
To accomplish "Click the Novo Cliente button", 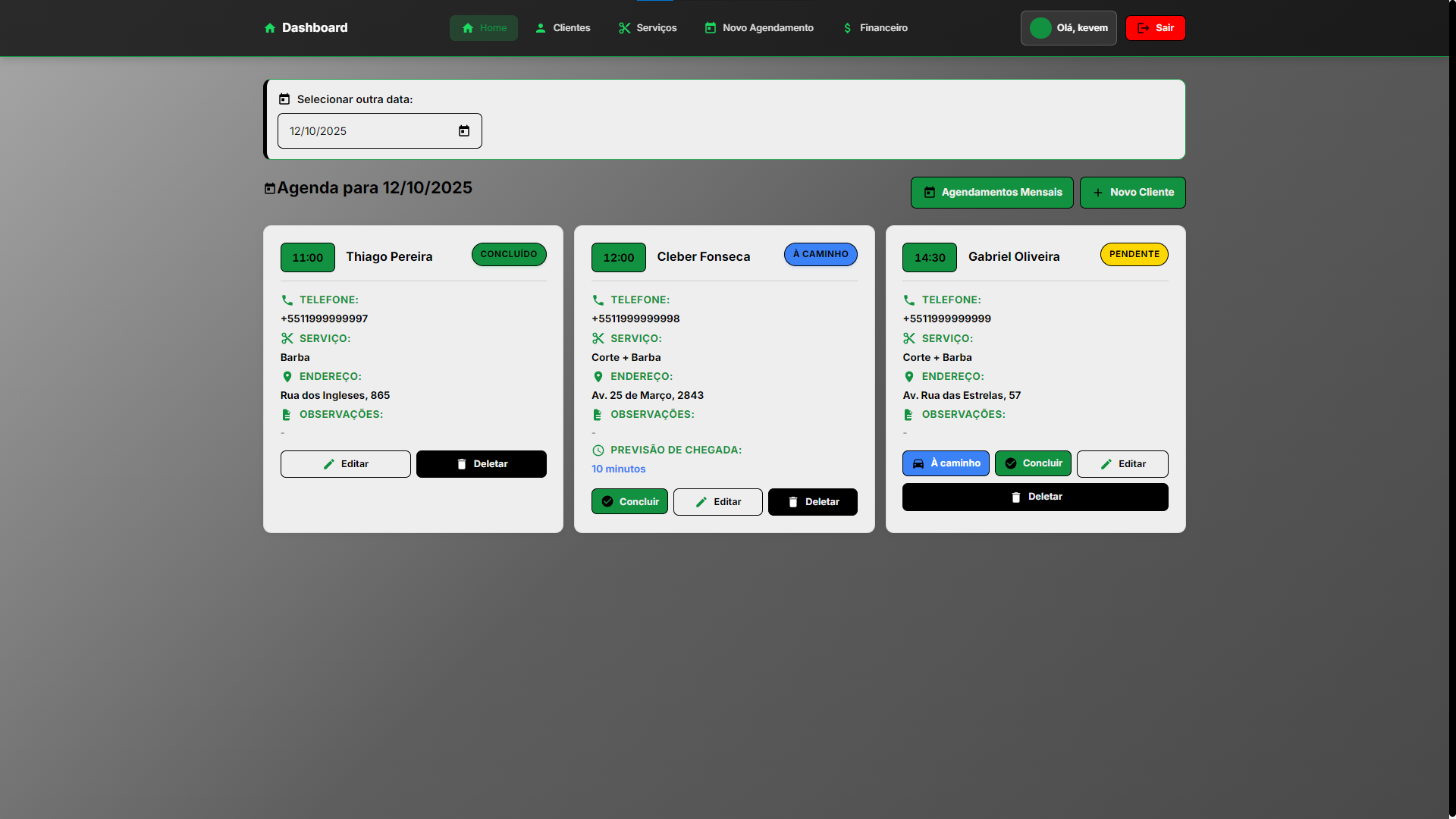I will (x=1132, y=192).
